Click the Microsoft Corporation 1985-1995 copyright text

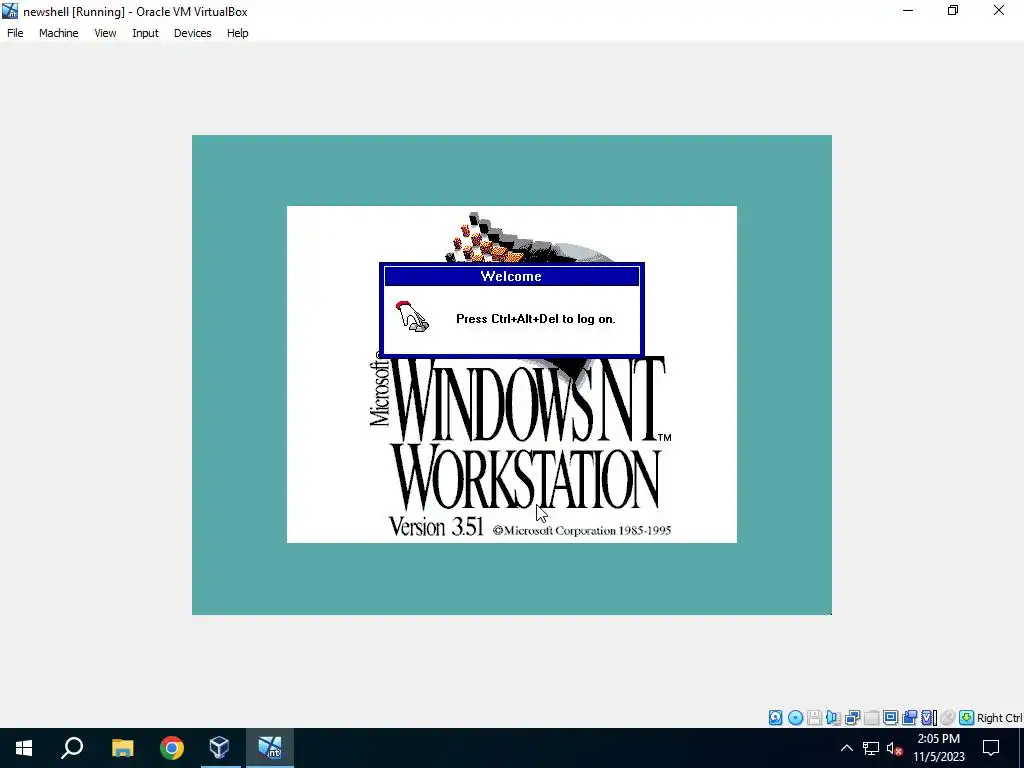(x=582, y=530)
